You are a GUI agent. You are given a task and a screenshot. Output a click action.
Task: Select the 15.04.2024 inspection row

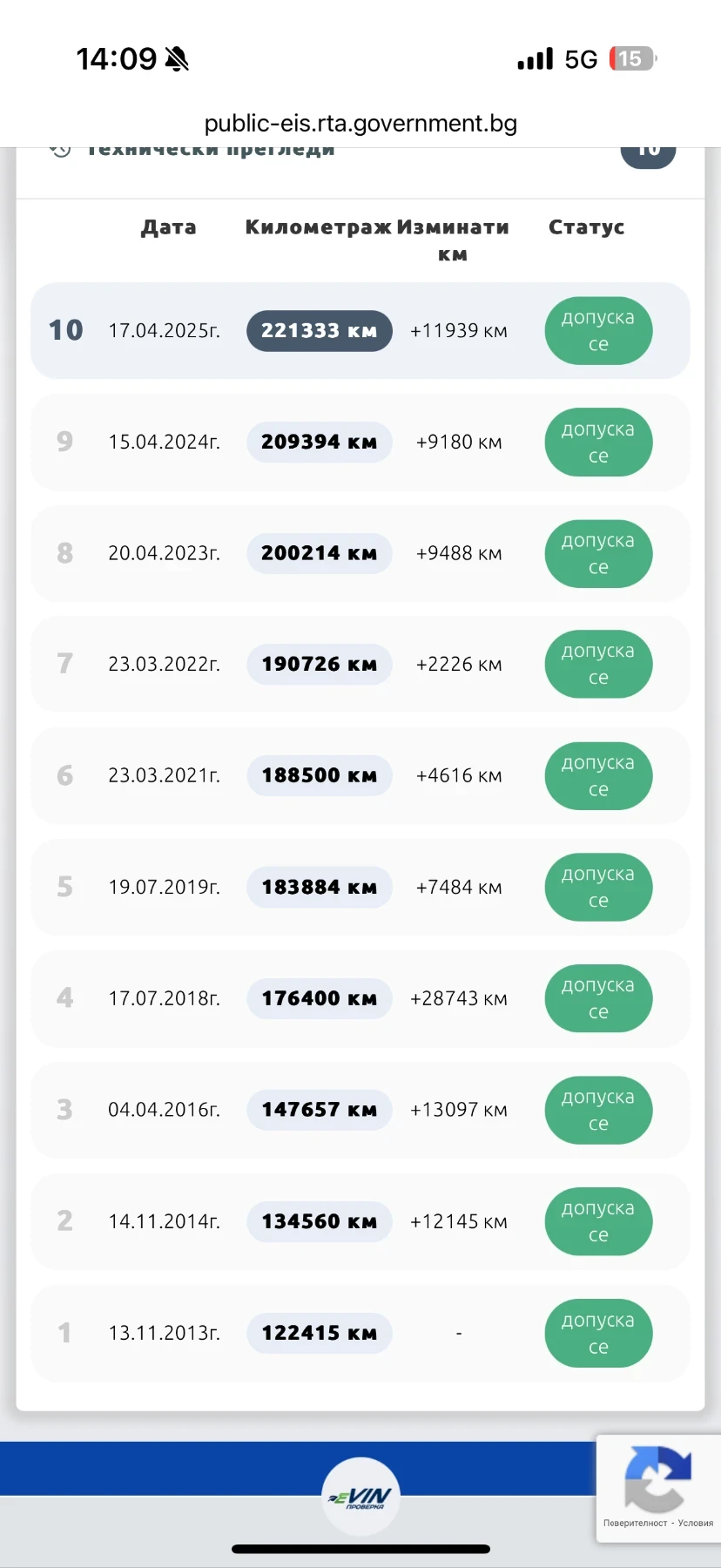pos(360,443)
